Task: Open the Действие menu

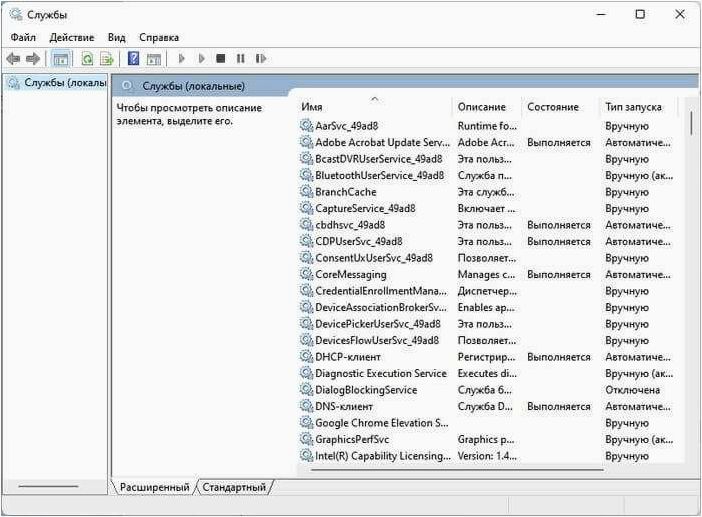Action: (72, 38)
